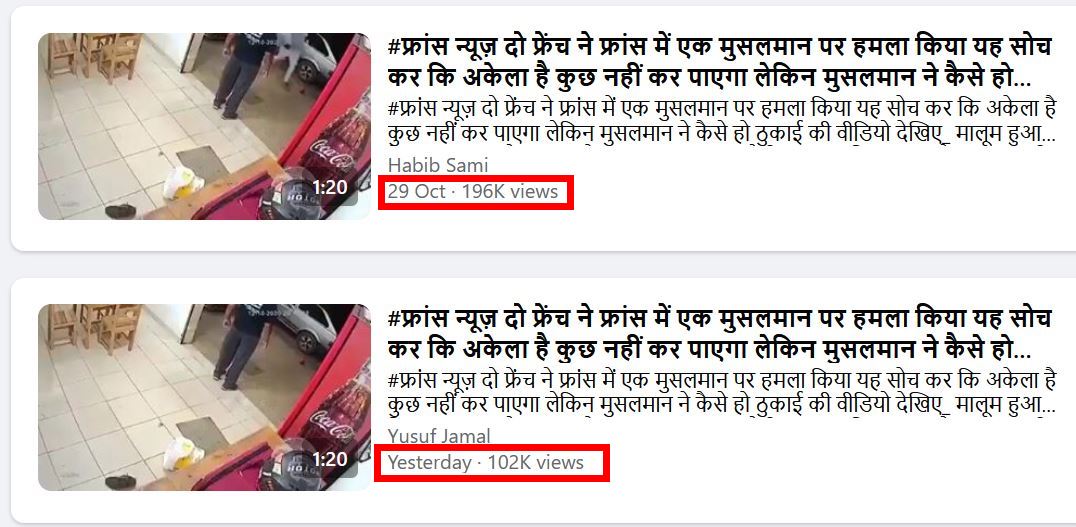Click the Coca-Cola logo in the second thumbnail

333,420
